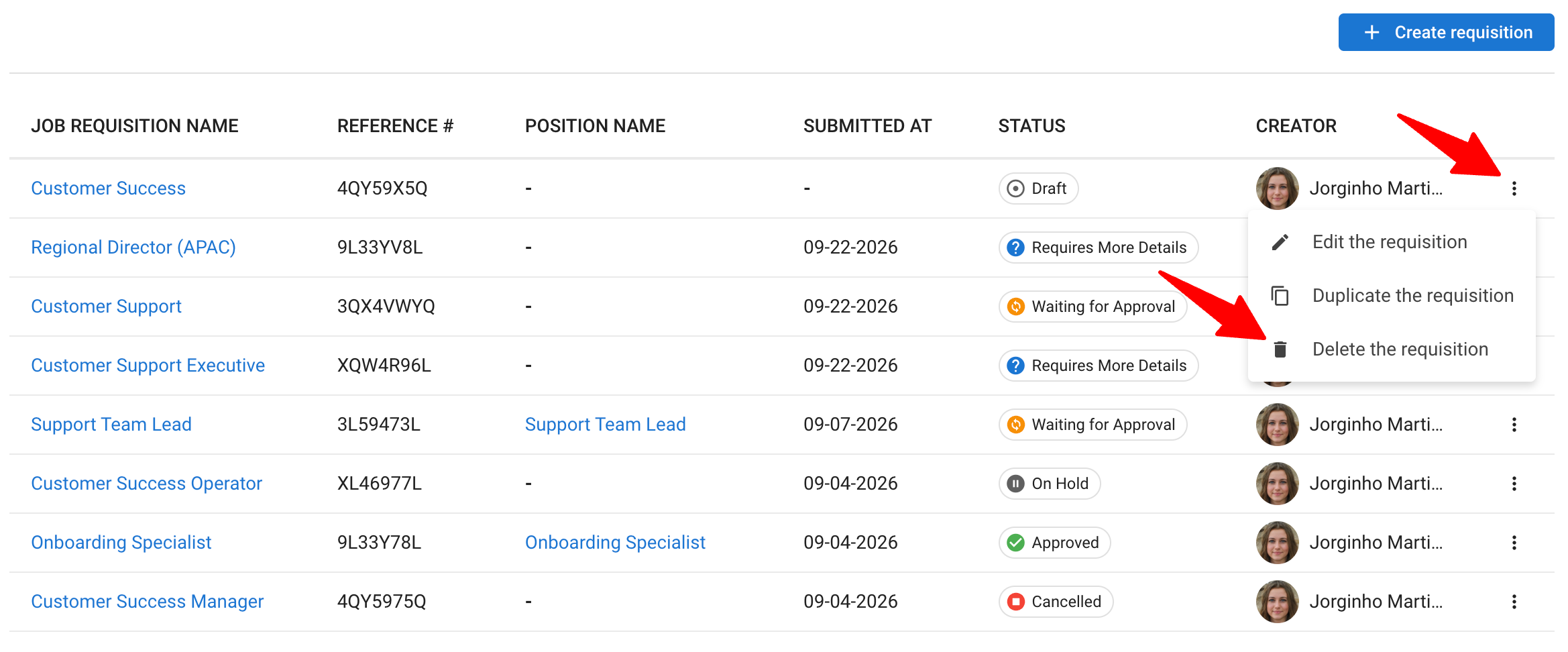Open the Customer Success row's three-dot menu
This screenshot has width=1568, height=652.
point(1514,188)
